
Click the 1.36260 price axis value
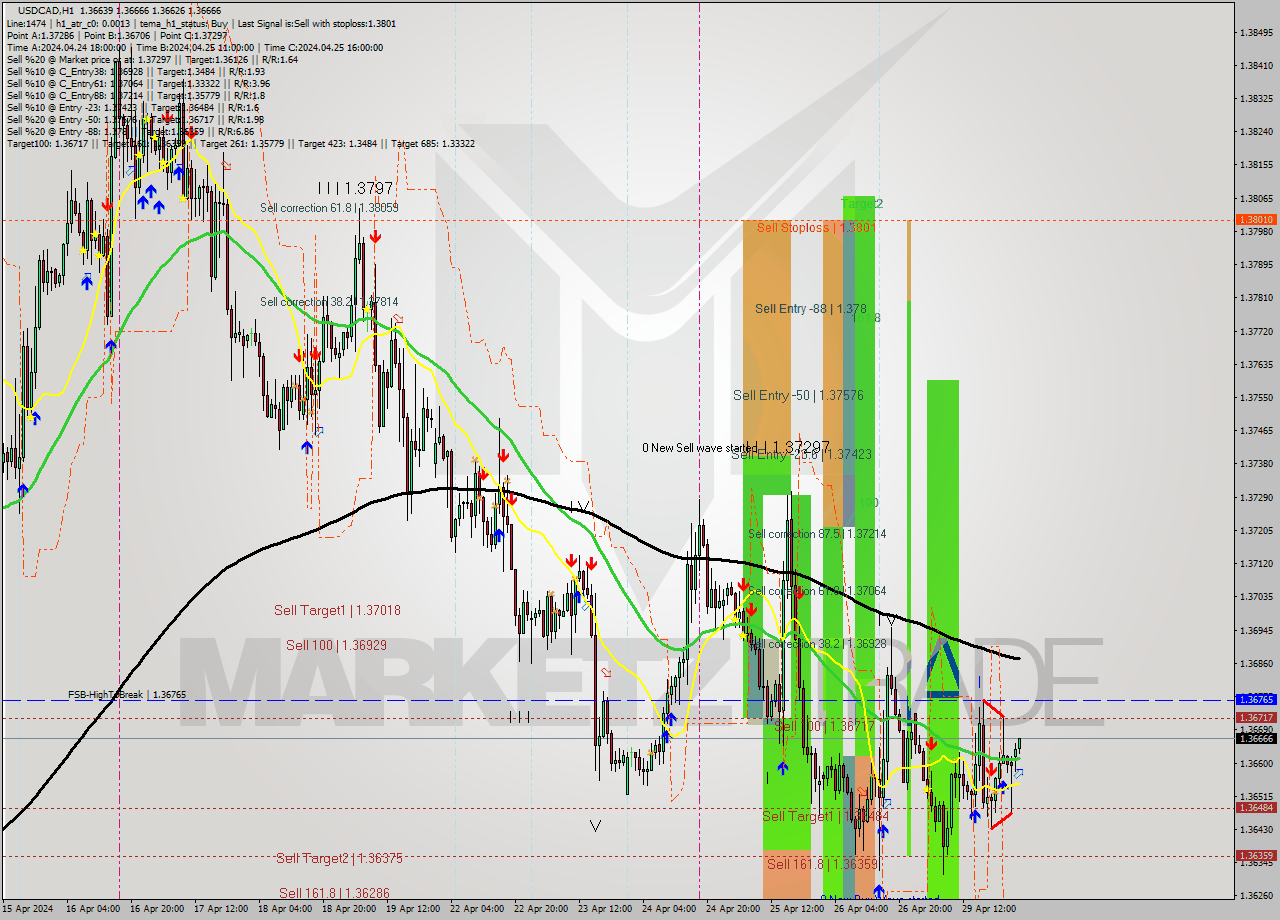(1256, 896)
